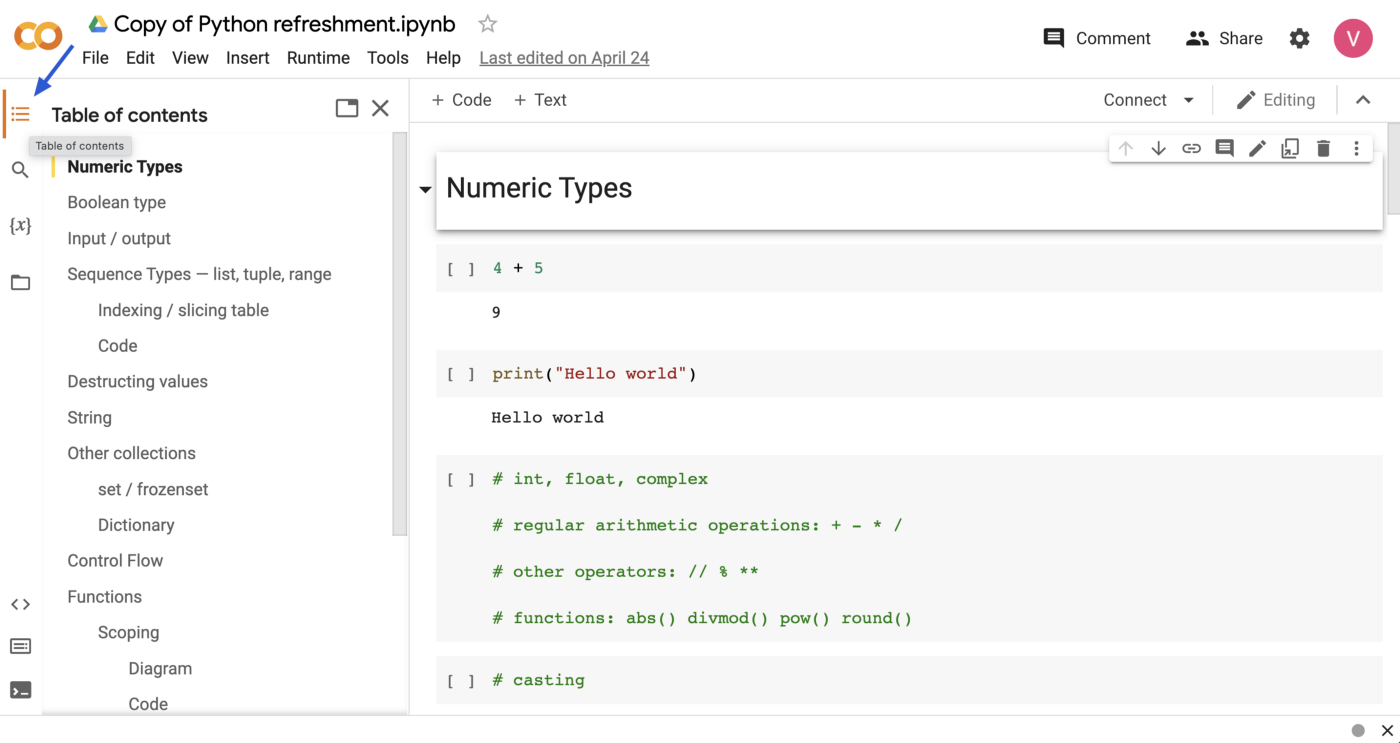1400x743 pixels.
Task: Mirror cell in tab icon
Action: (x=1290, y=148)
